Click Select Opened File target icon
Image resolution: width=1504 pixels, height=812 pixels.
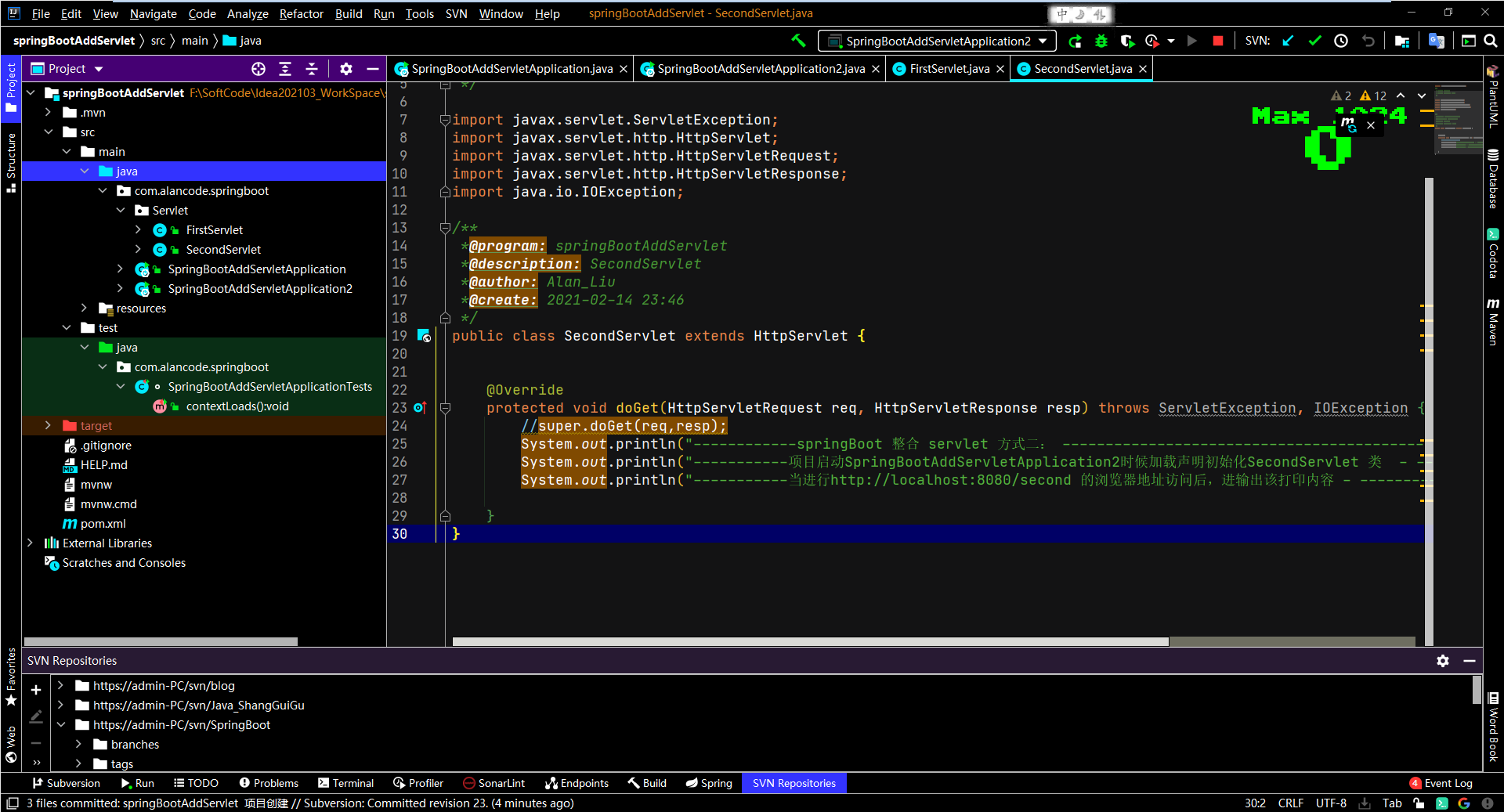coord(258,69)
